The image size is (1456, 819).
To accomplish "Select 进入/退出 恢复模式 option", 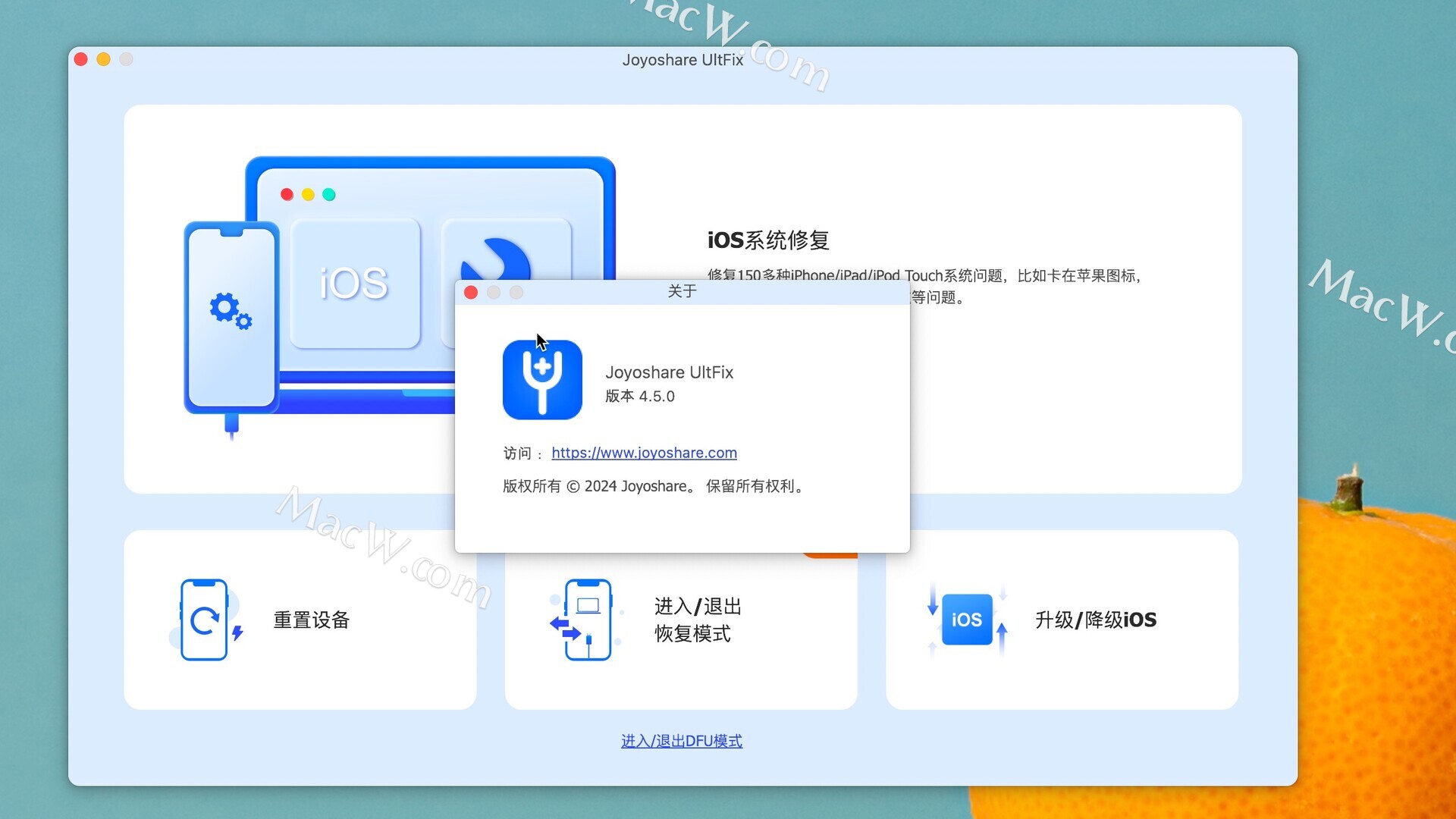I will (698, 620).
